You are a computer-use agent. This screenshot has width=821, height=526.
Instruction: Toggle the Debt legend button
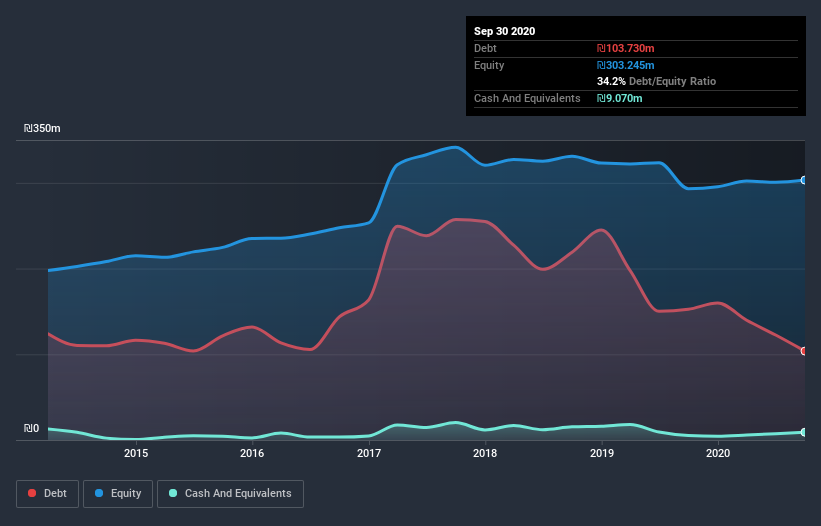[x=47, y=494]
